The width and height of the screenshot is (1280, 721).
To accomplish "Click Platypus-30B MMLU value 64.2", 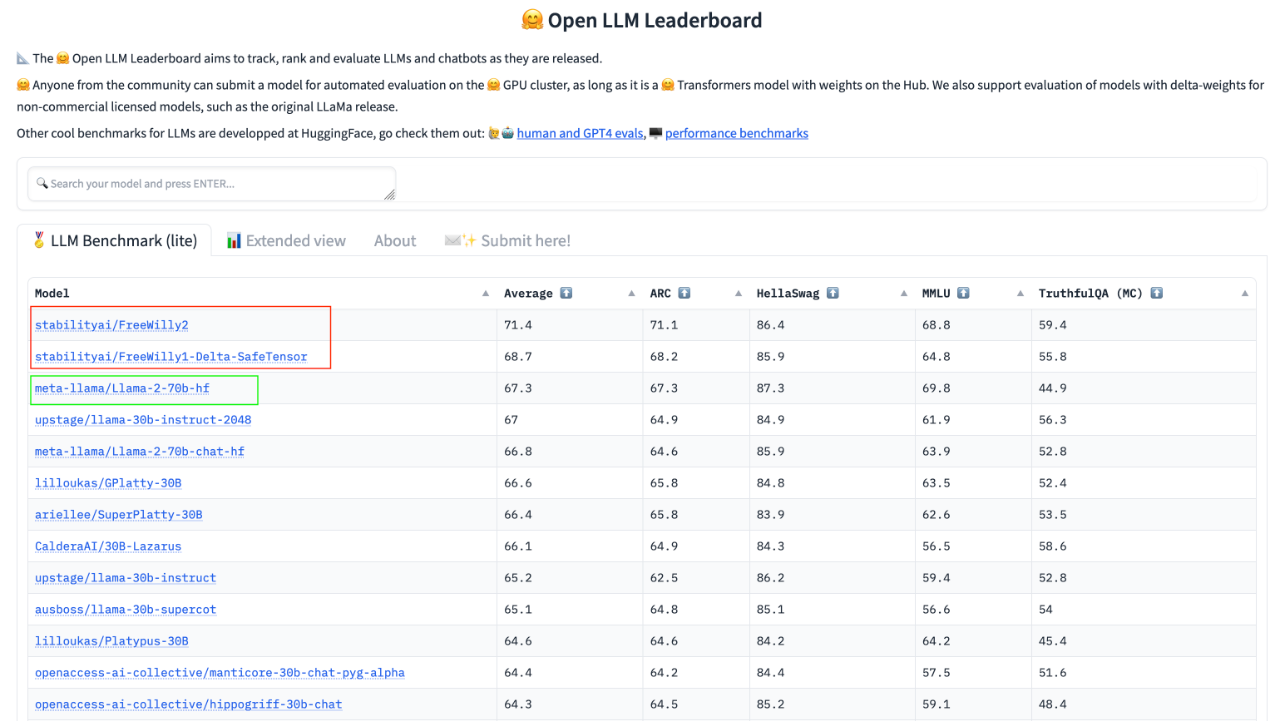I will pyautogui.click(x=936, y=641).
